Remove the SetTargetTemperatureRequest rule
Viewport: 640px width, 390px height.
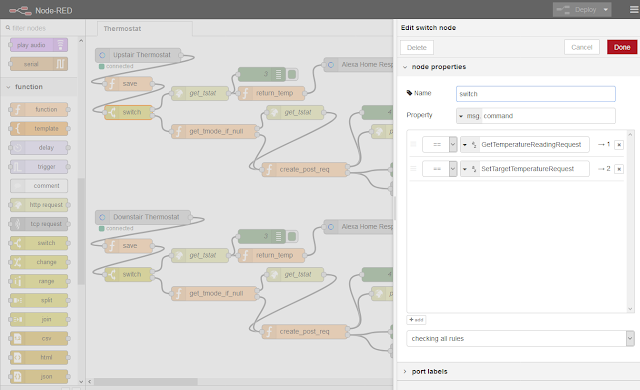point(619,169)
